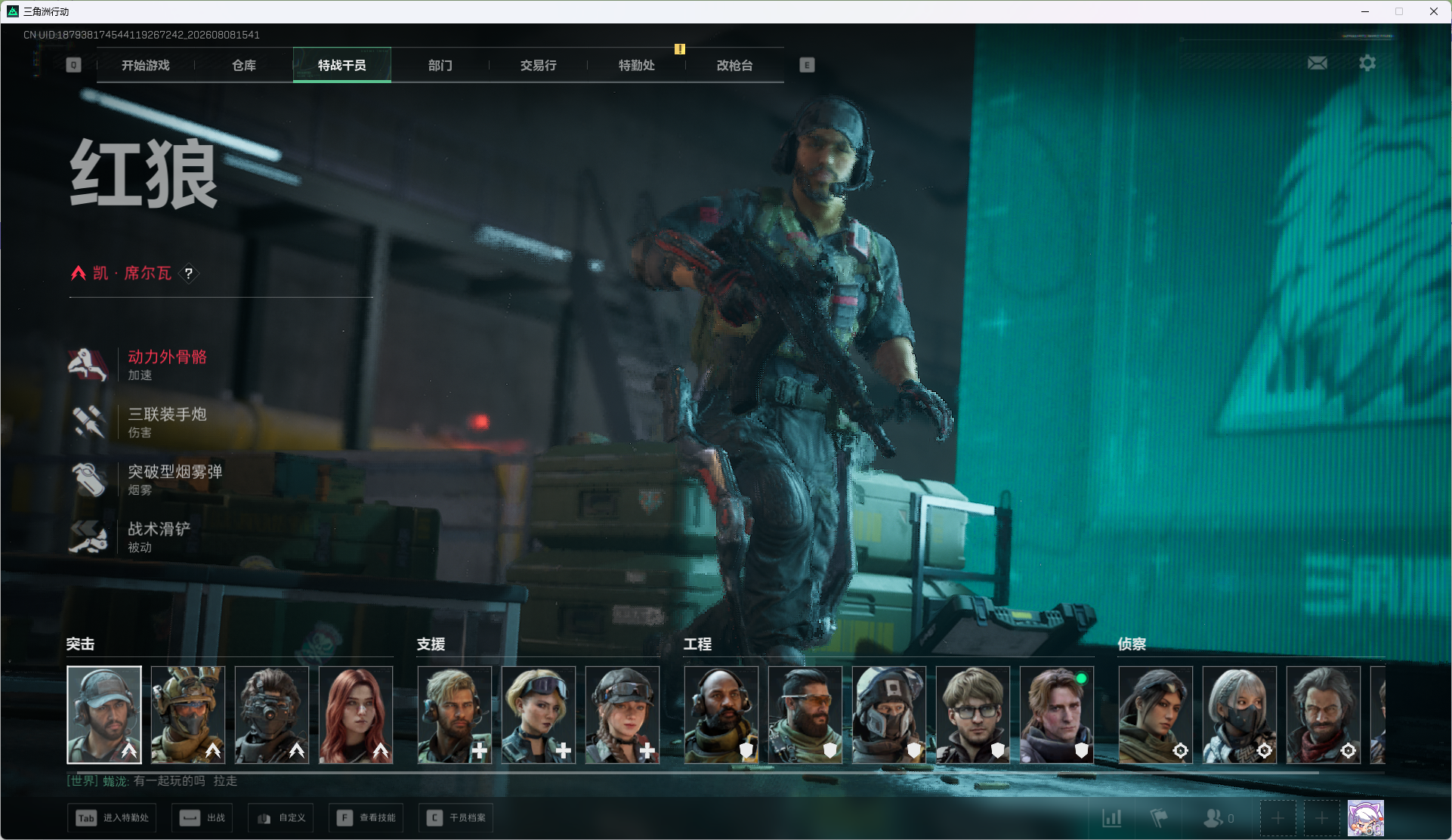Viewport: 1452px width, 840px height.
Task: Select the 特战干员 tab
Action: tap(342, 66)
